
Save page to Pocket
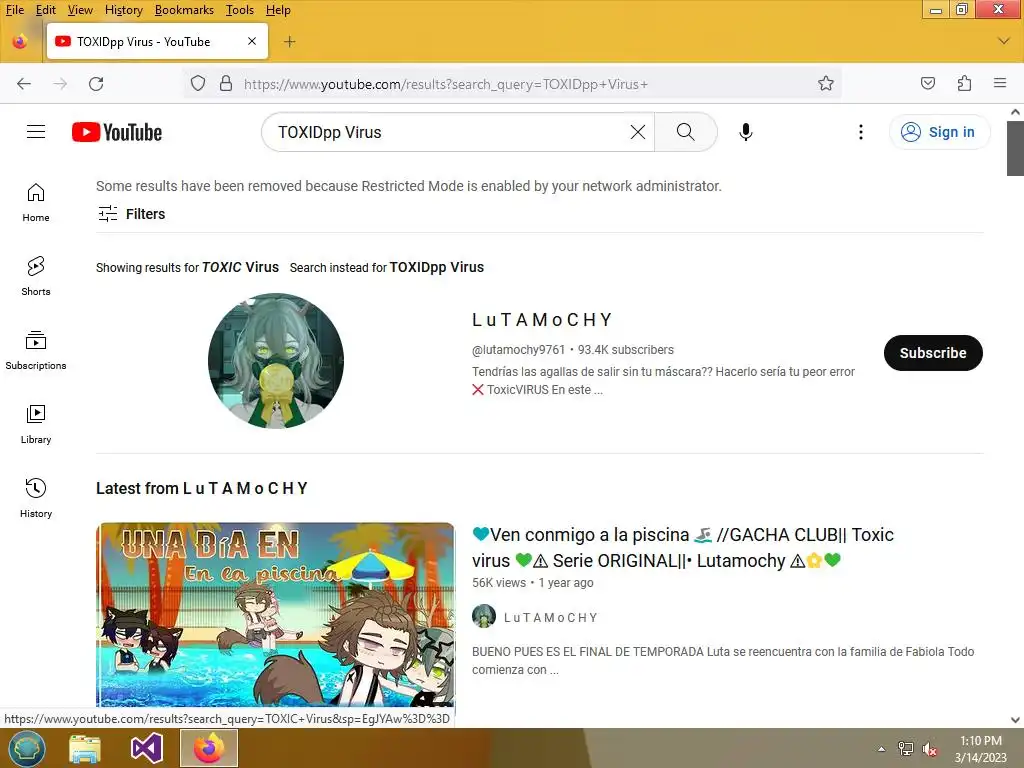pyautogui.click(x=927, y=83)
